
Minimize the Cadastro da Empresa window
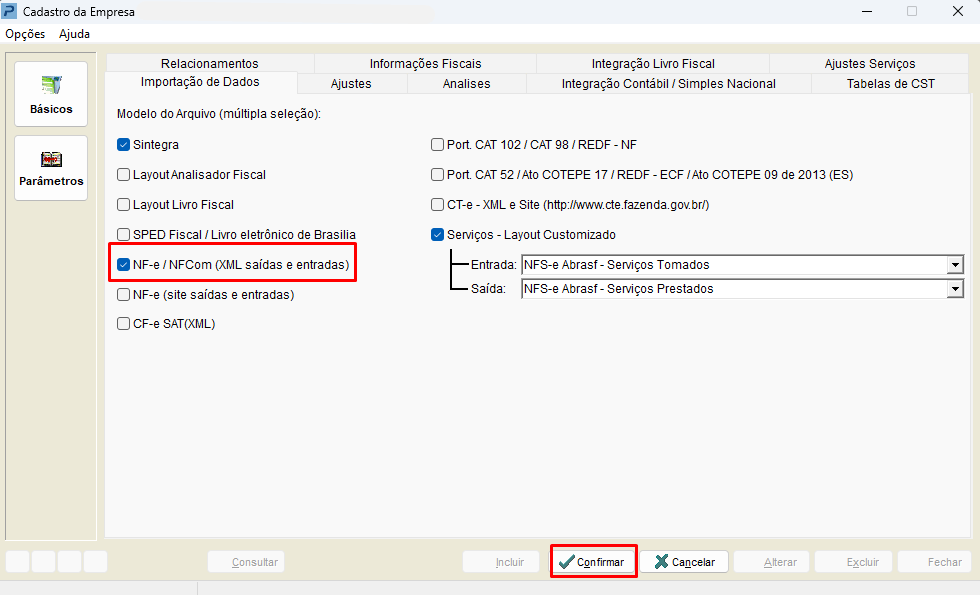867,11
